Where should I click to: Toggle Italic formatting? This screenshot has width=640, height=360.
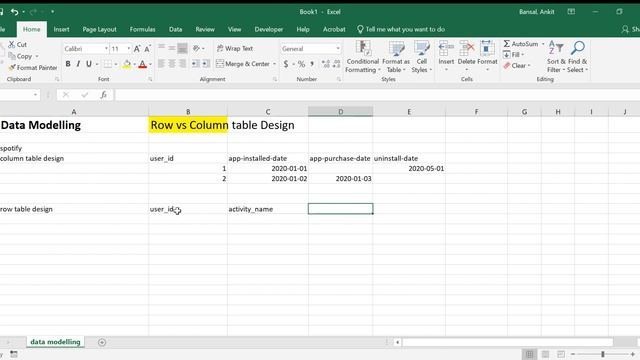click(x=78, y=64)
